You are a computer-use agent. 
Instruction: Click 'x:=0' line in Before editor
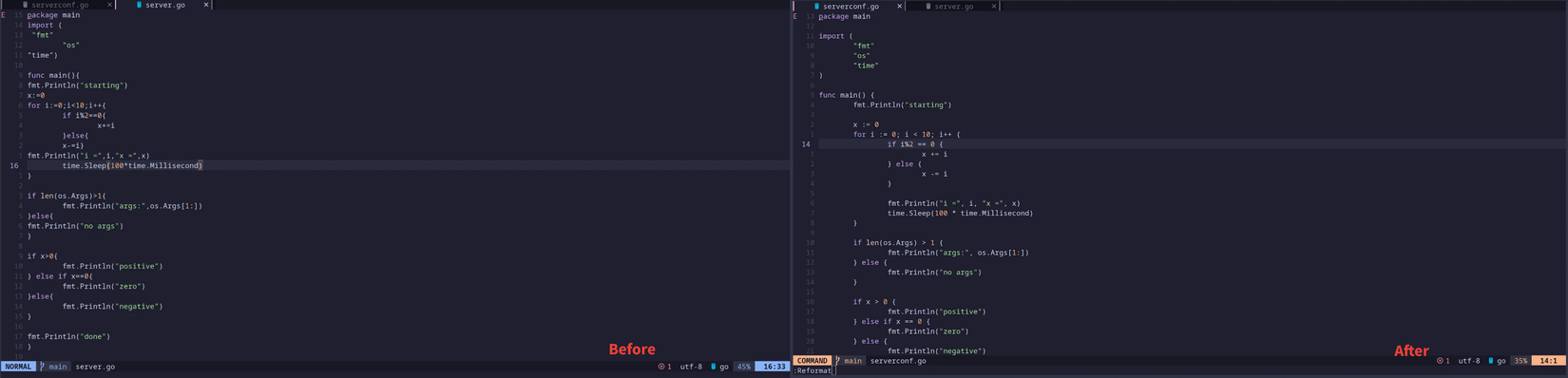click(36, 95)
